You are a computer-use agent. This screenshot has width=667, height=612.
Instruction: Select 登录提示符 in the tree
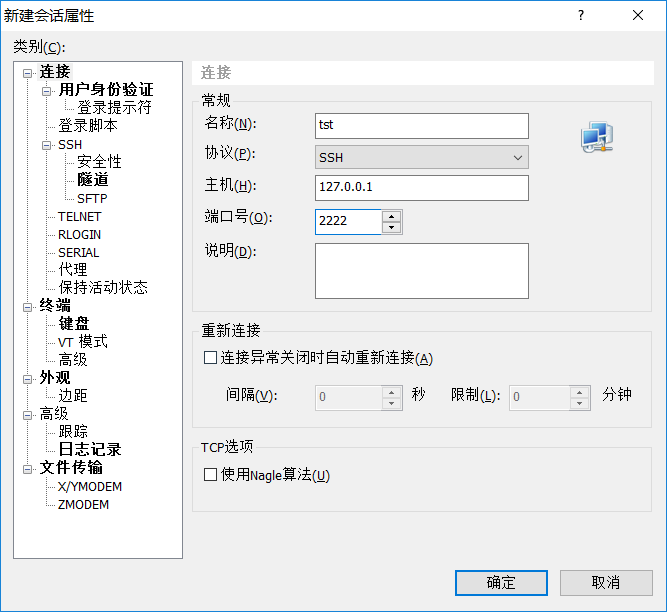point(114,108)
